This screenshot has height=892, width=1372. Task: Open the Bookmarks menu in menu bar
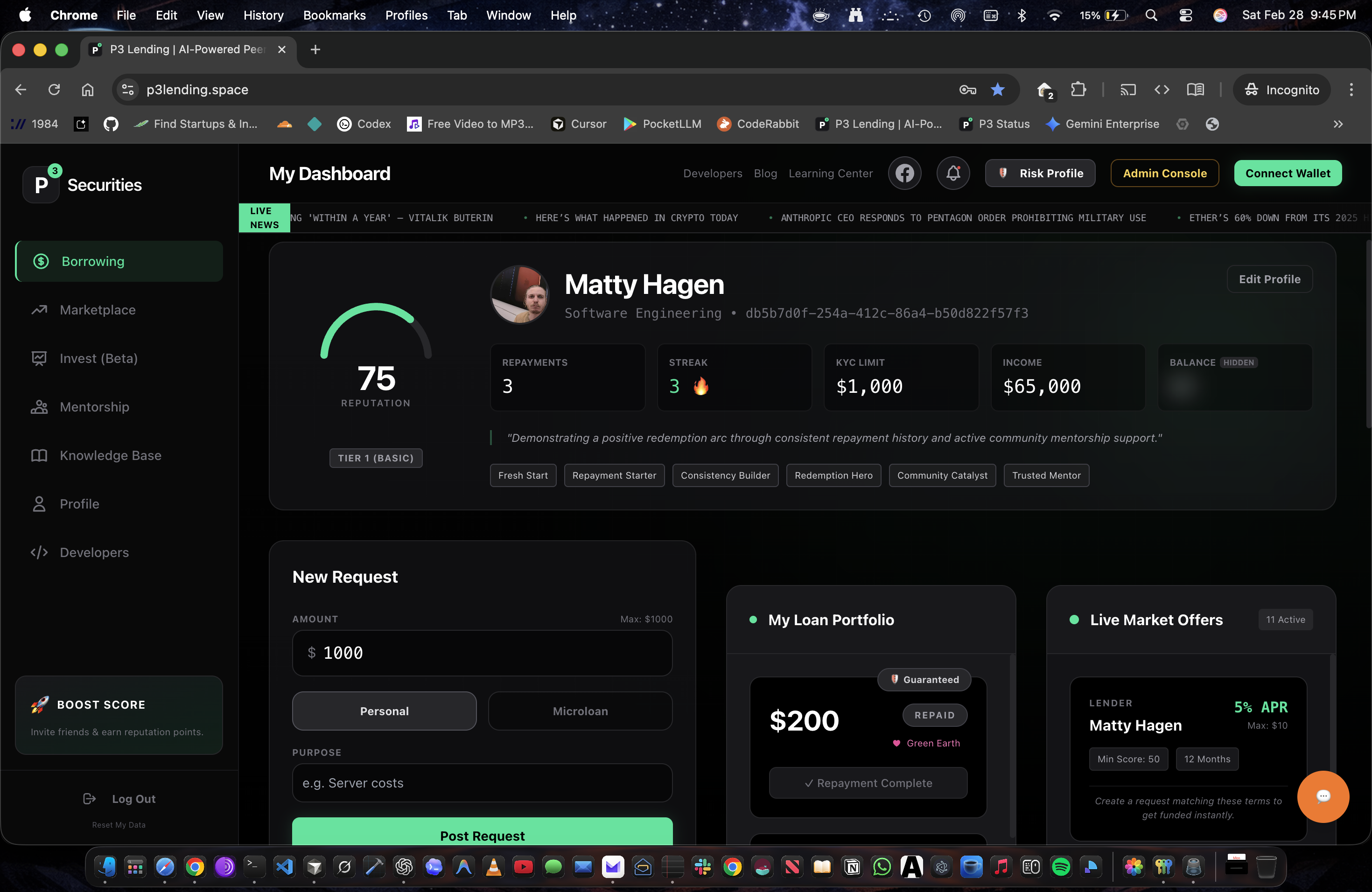click(x=334, y=15)
